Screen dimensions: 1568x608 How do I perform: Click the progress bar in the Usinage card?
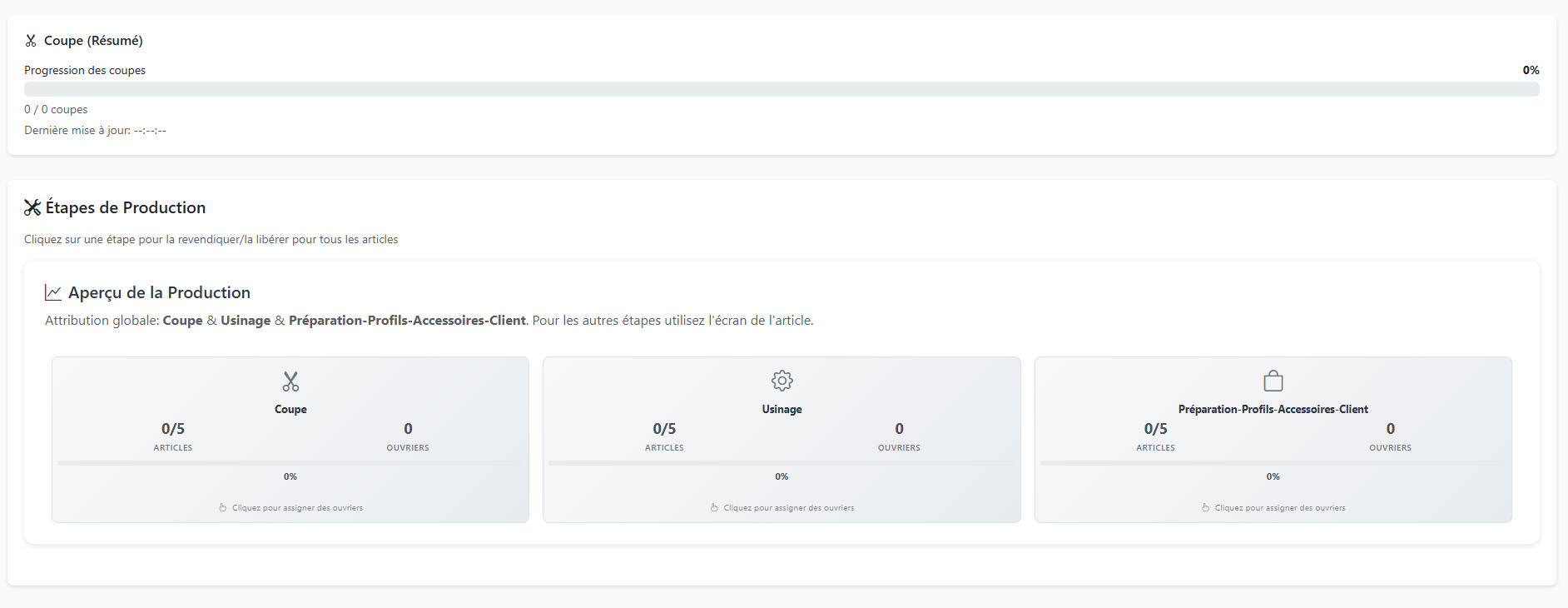tap(782, 463)
